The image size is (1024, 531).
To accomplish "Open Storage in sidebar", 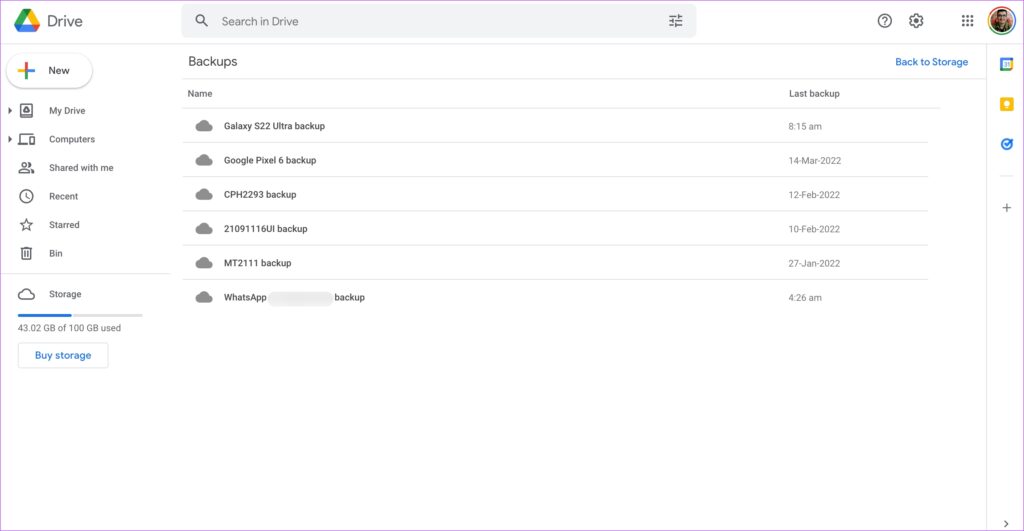I will 65,294.
